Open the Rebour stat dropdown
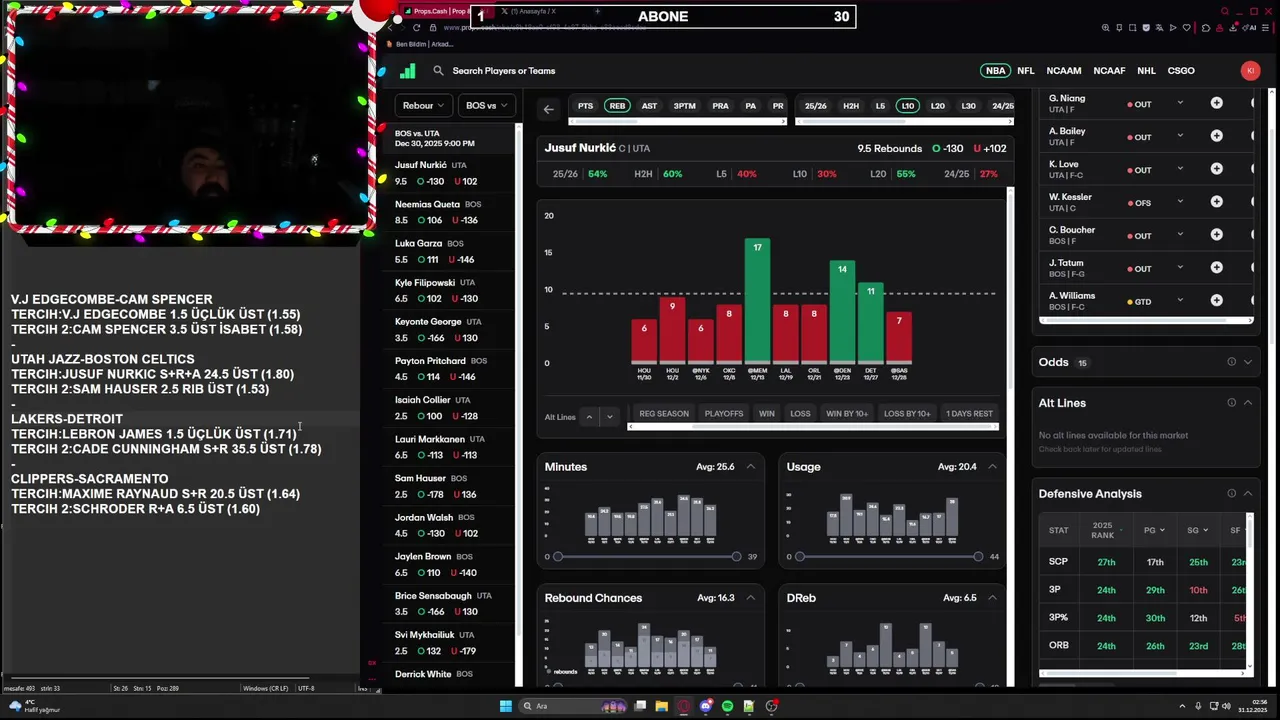The image size is (1280, 720). click(424, 105)
